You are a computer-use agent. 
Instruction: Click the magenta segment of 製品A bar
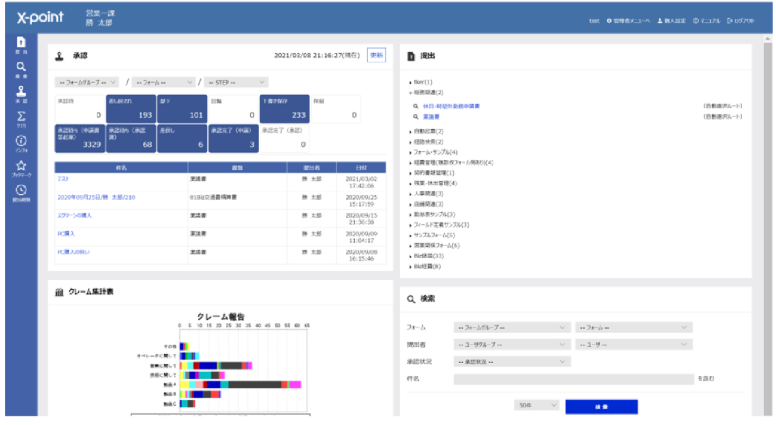(x=295, y=384)
